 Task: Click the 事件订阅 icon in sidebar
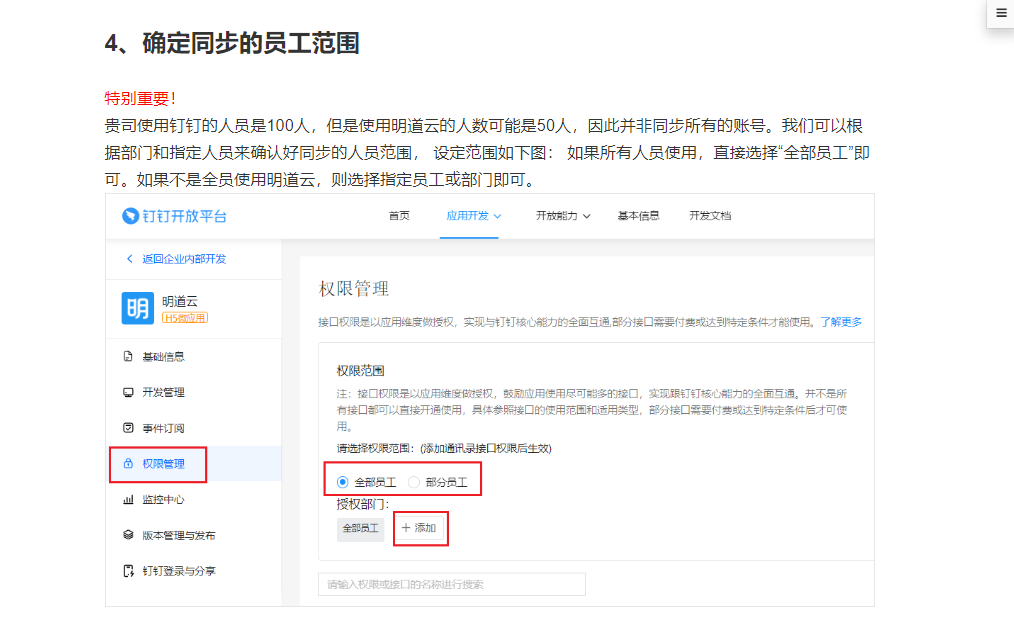(128, 428)
